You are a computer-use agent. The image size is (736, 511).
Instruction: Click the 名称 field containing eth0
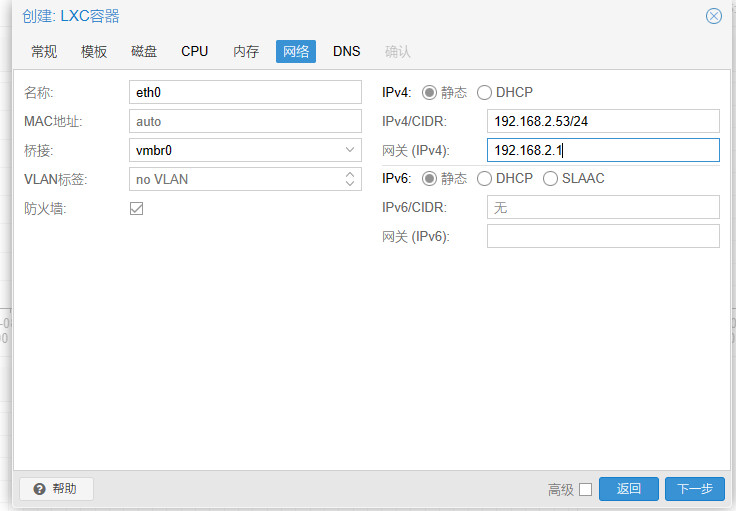245,92
